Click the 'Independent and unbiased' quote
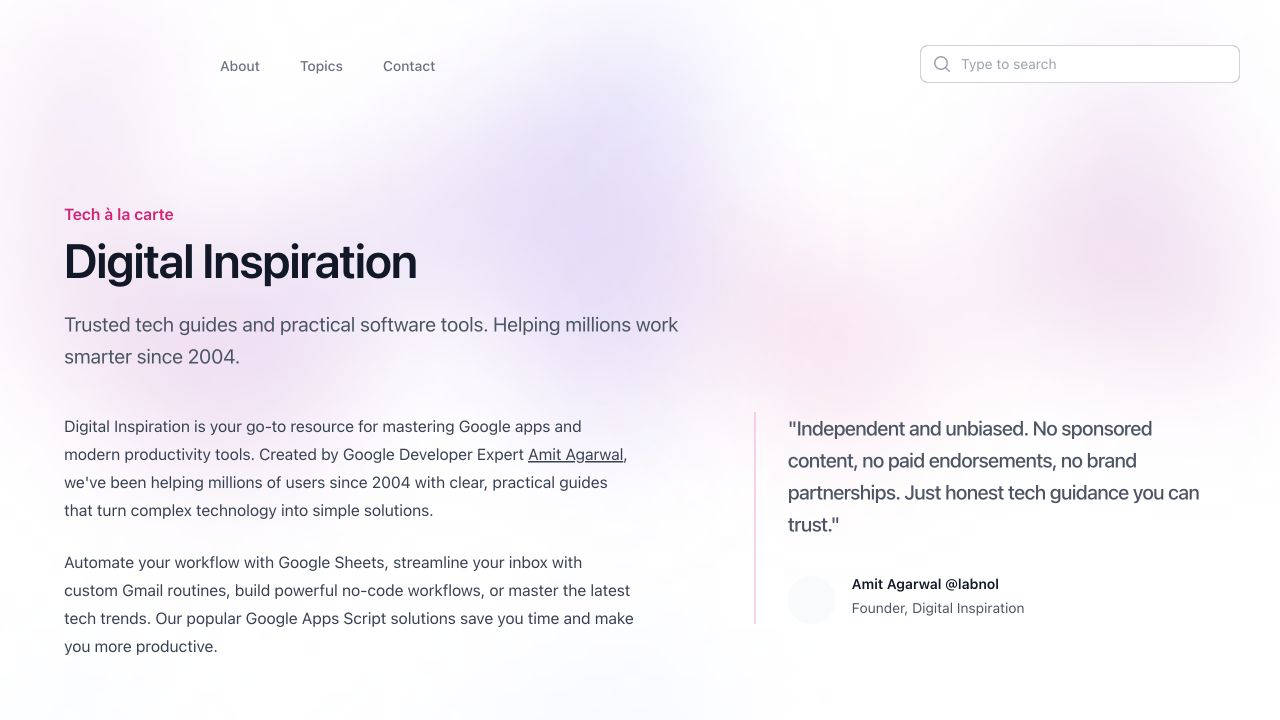This screenshot has width=1280, height=720. (x=994, y=476)
